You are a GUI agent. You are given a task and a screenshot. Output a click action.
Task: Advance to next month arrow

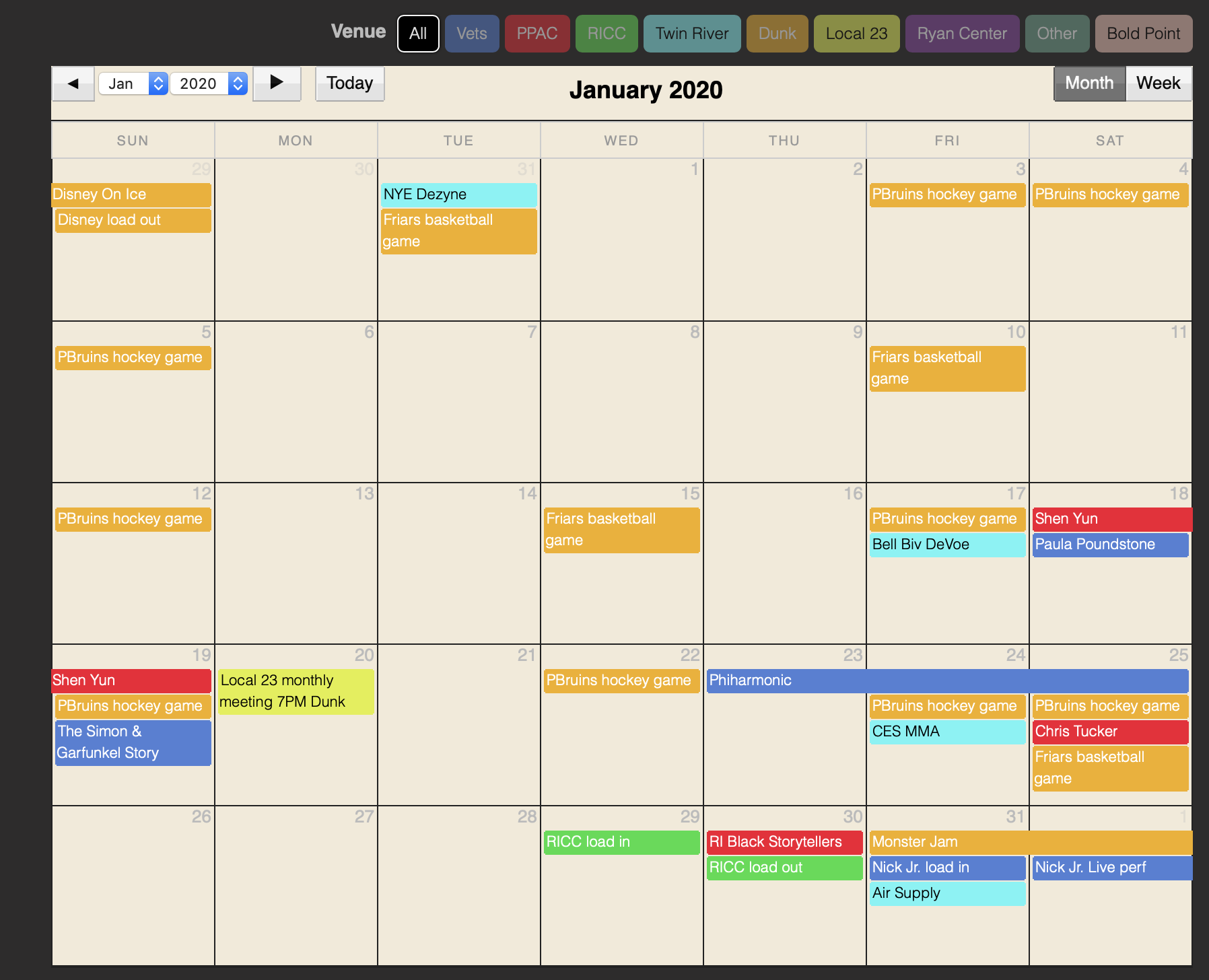click(x=276, y=83)
